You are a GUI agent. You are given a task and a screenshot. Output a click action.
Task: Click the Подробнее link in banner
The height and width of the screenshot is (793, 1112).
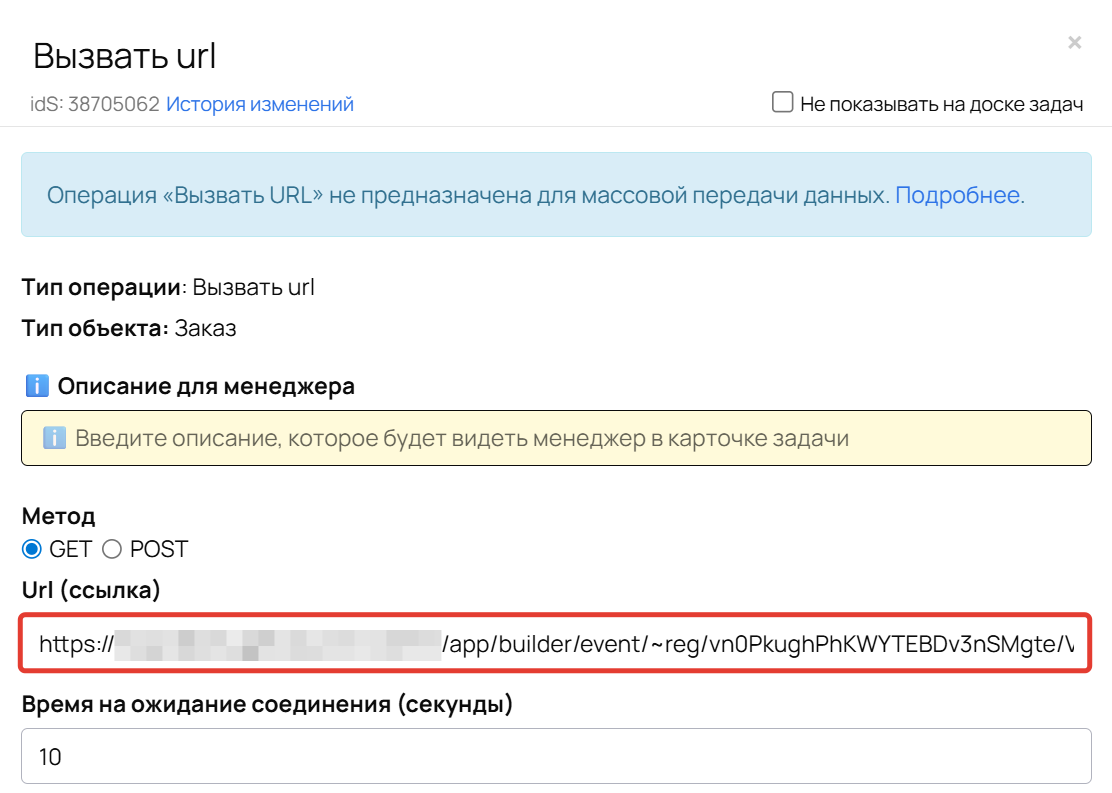[x=957, y=195]
